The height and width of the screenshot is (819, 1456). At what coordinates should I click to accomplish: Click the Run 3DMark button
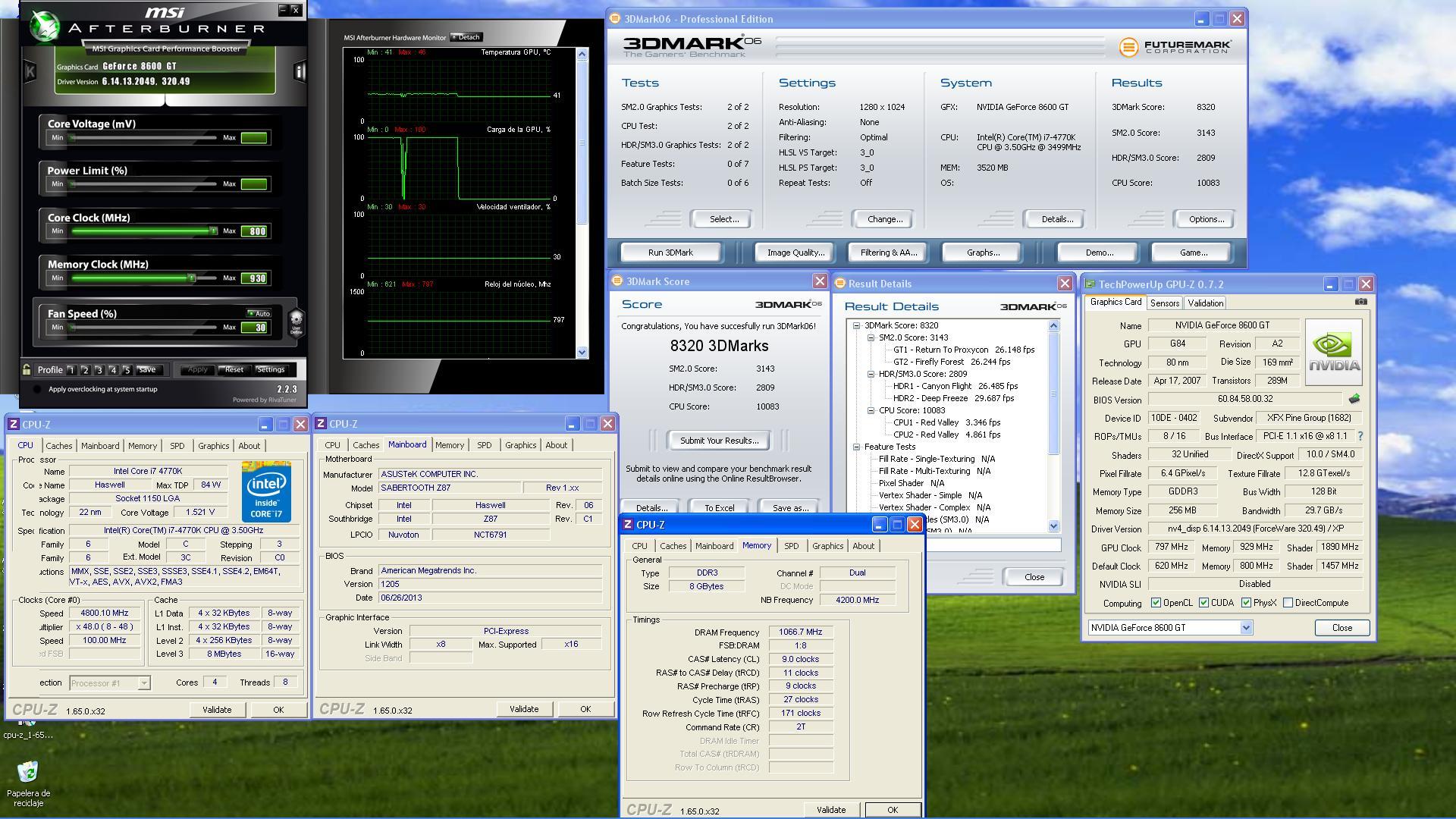(x=670, y=253)
